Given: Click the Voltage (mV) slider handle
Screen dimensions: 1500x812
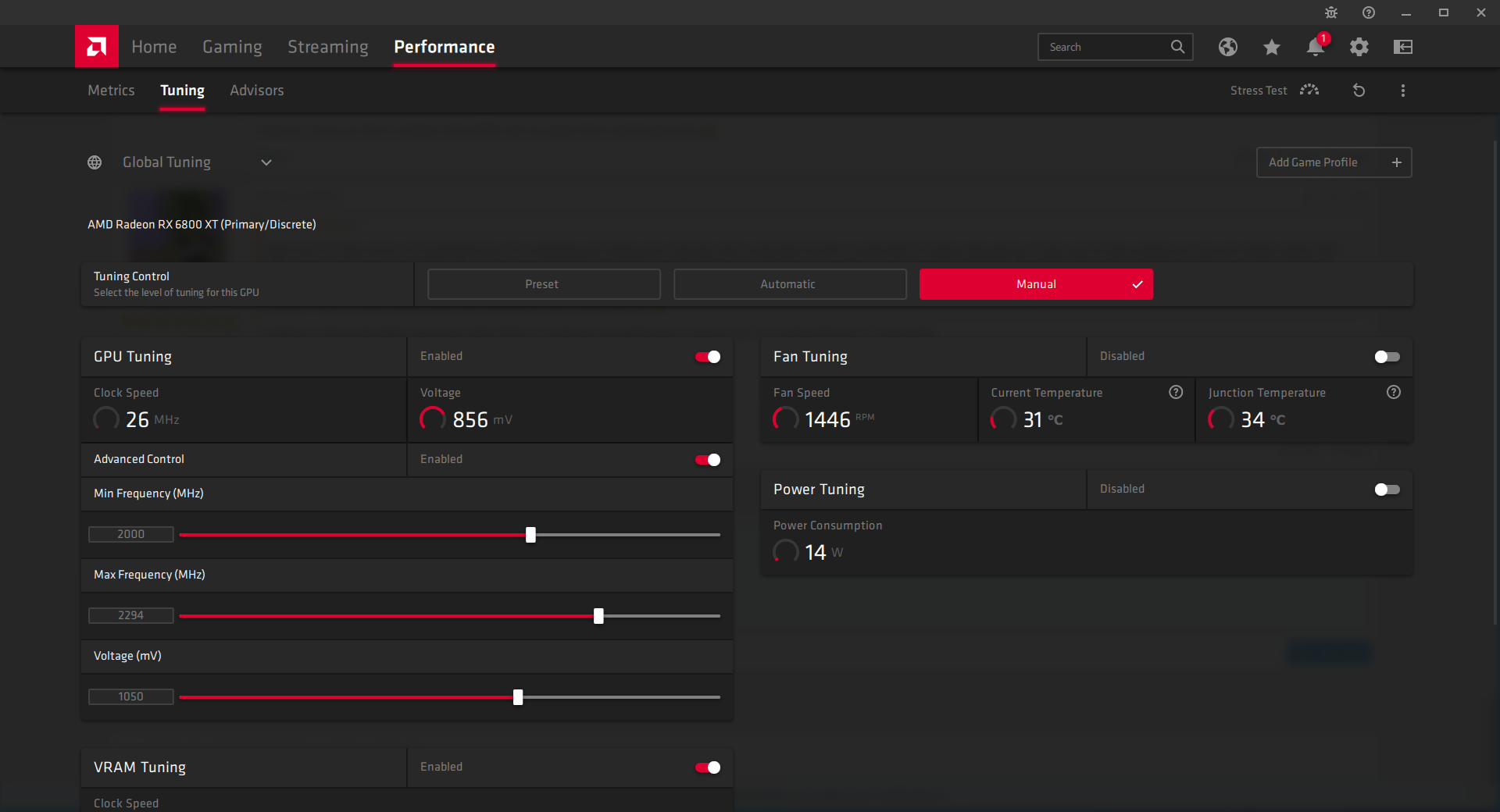Looking at the screenshot, I should tap(518, 697).
